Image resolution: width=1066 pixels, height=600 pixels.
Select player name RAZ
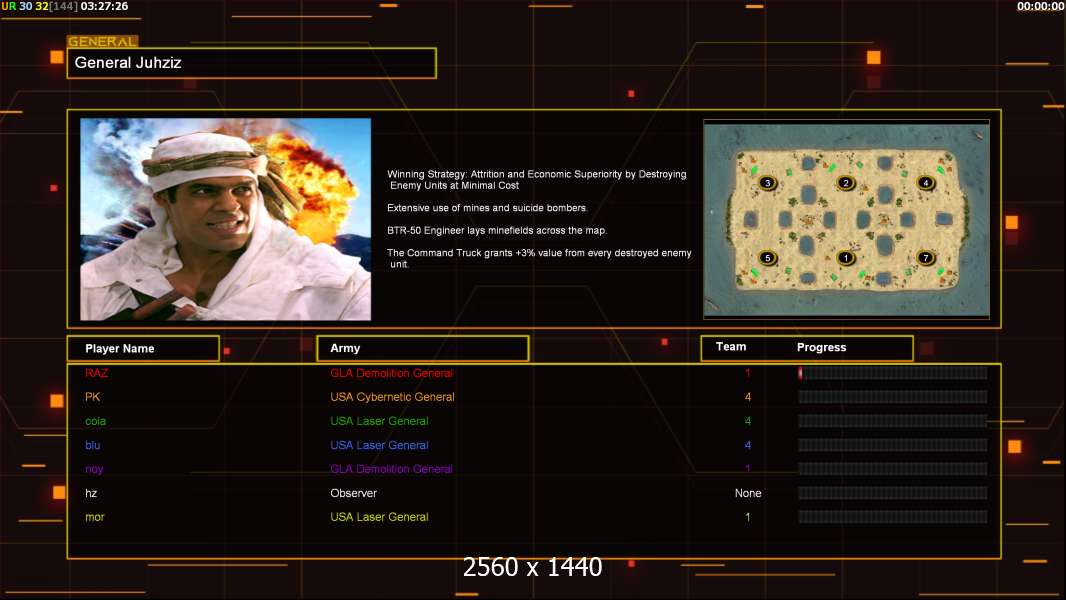click(x=97, y=373)
